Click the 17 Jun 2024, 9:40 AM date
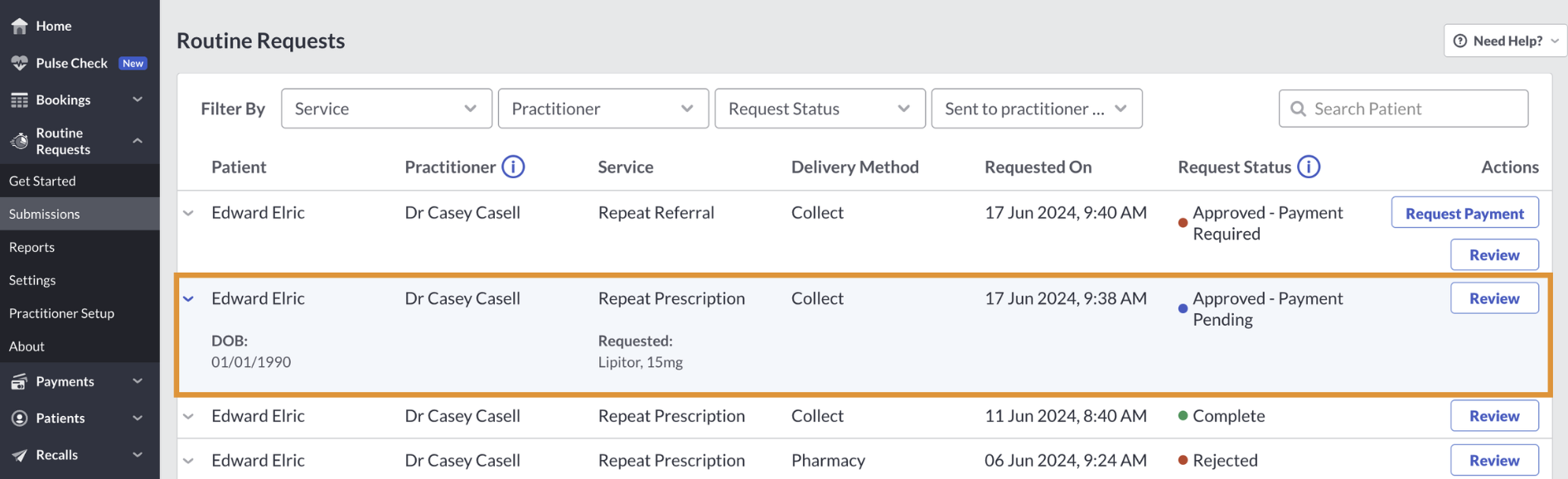This screenshot has width=1568, height=479. 1066,213
